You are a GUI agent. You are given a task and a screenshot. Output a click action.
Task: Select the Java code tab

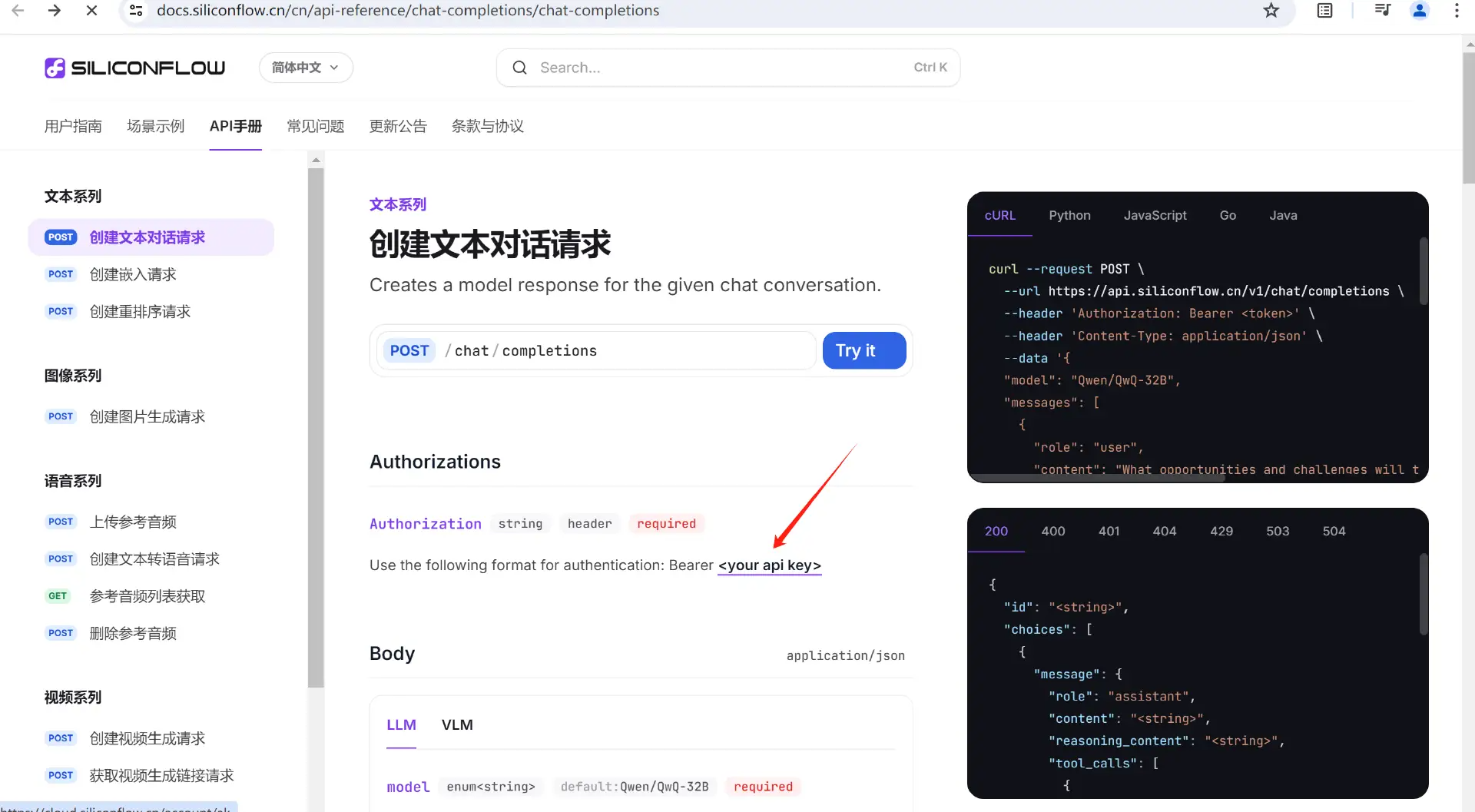tap(1284, 215)
